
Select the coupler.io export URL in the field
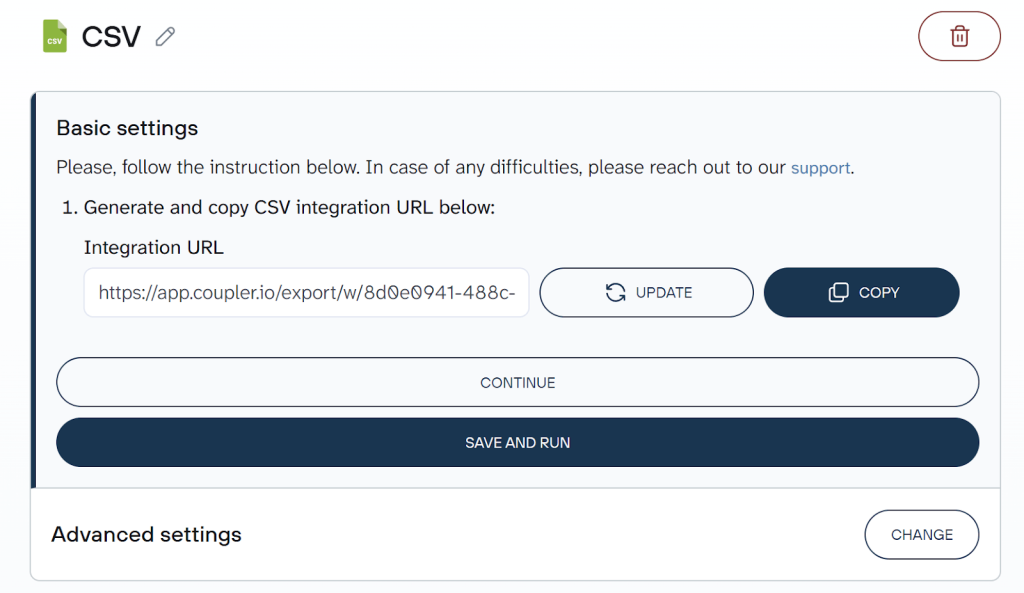(306, 292)
